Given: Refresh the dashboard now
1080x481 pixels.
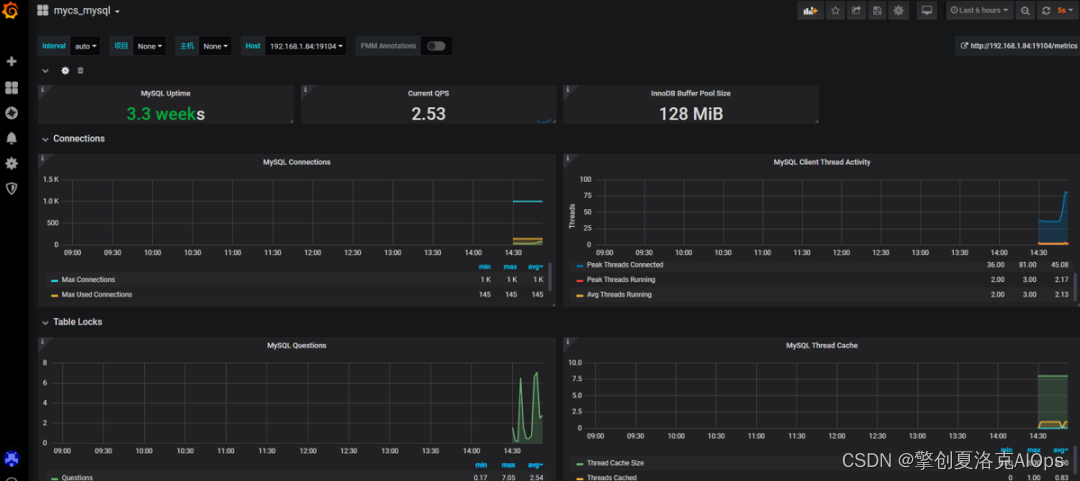Looking at the screenshot, I should coord(1046,10).
